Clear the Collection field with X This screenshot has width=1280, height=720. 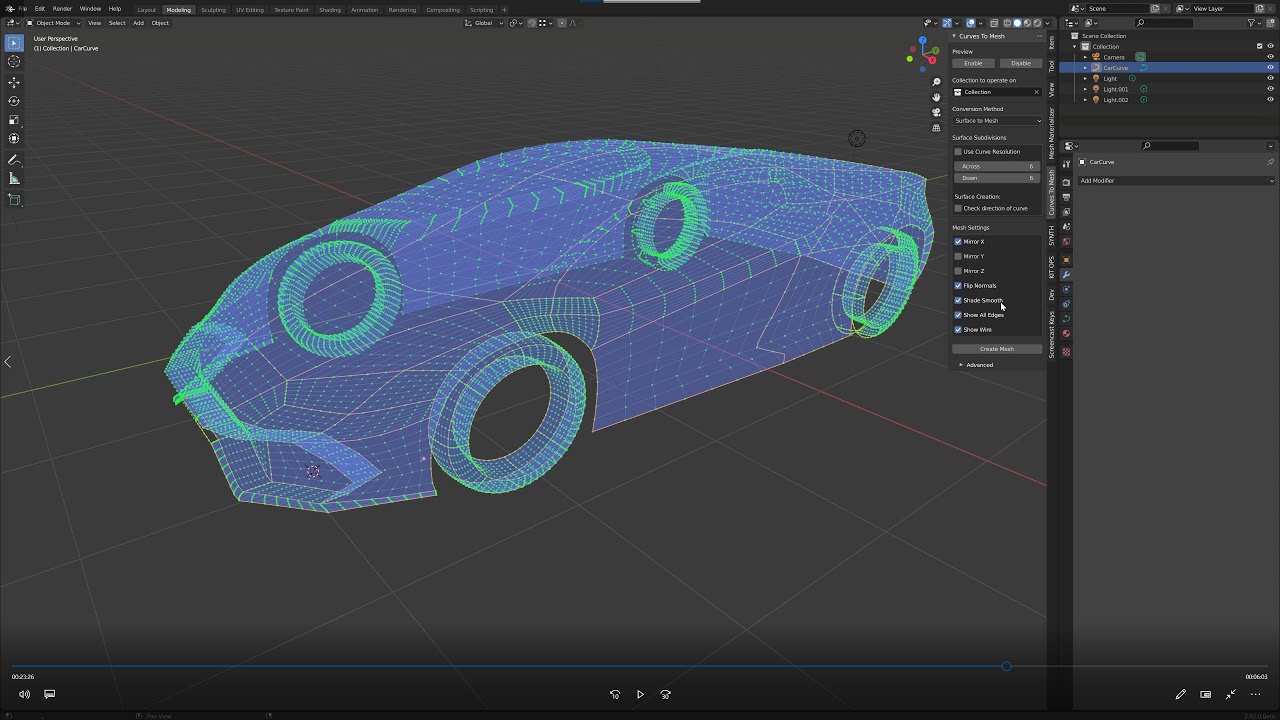point(1036,92)
